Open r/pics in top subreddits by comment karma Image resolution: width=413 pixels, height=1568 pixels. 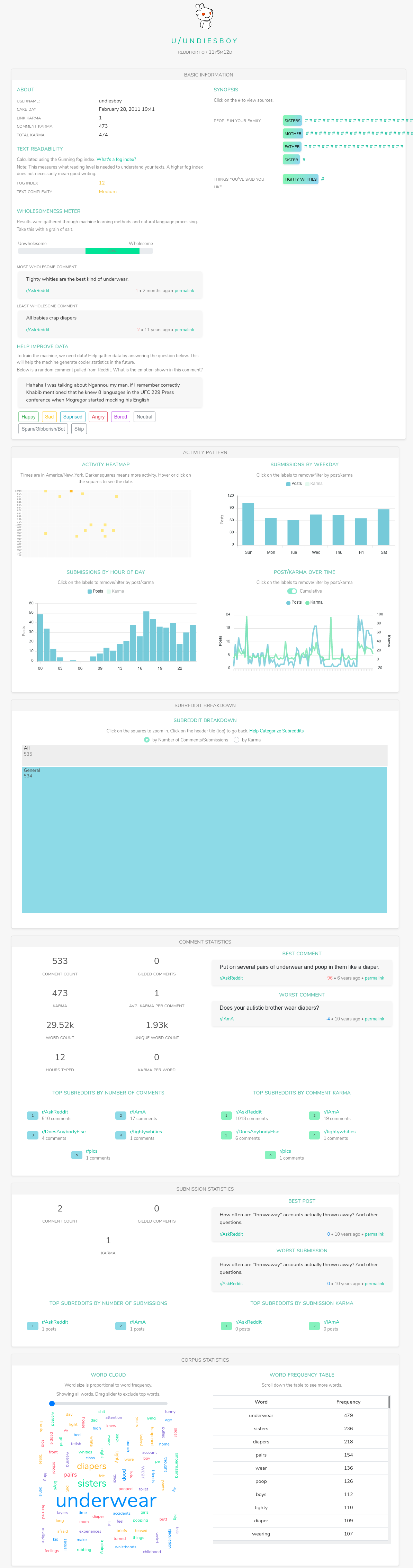point(286,1151)
